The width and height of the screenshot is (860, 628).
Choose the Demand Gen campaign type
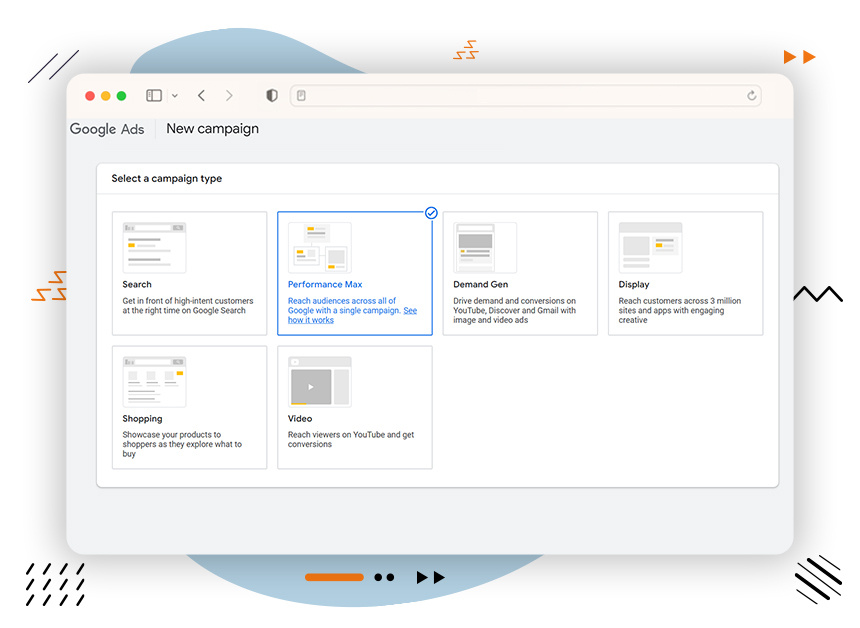(x=520, y=272)
